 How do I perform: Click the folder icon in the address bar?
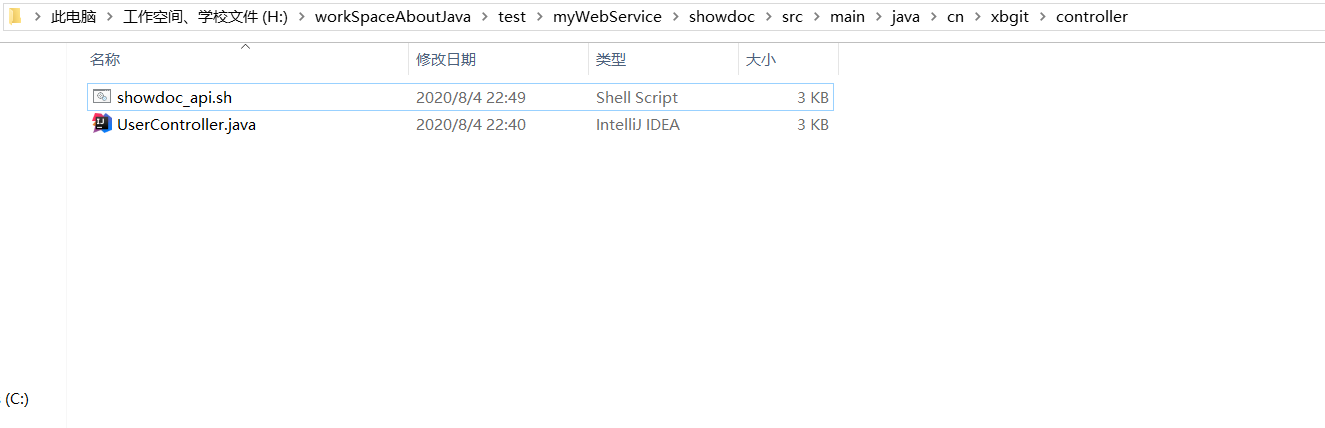[x=15, y=16]
